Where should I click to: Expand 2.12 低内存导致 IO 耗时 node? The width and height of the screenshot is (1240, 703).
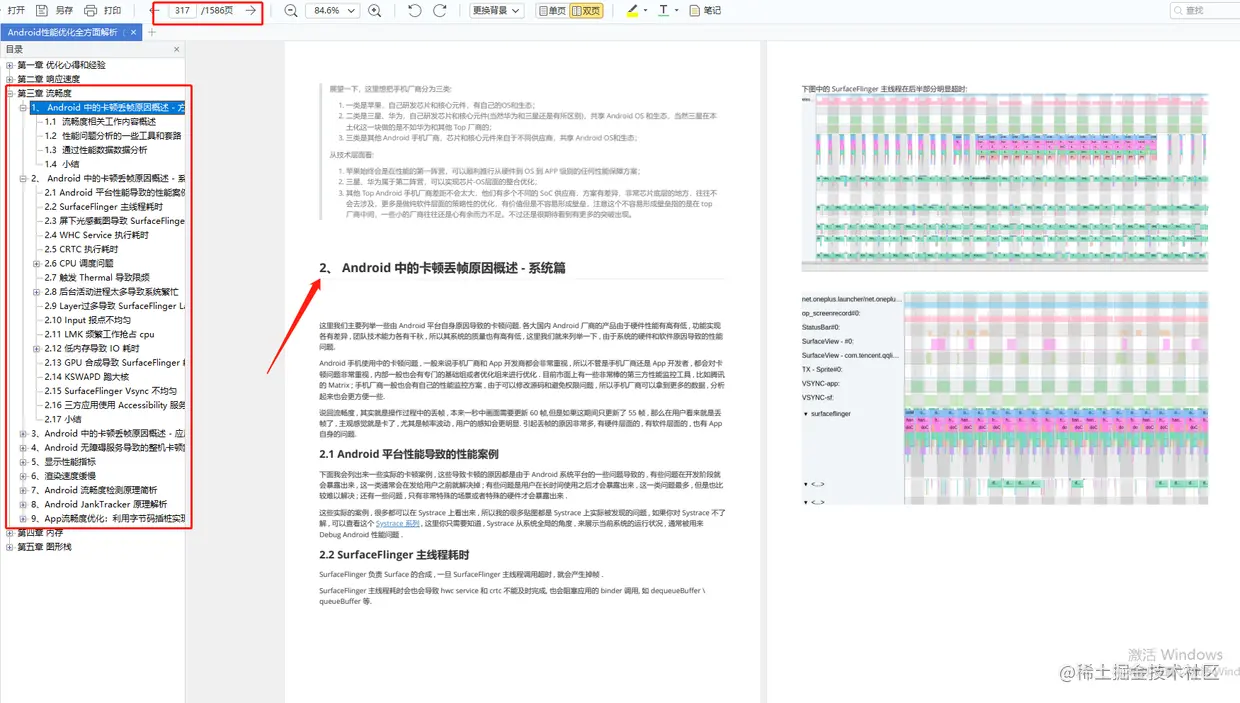pos(37,349)
